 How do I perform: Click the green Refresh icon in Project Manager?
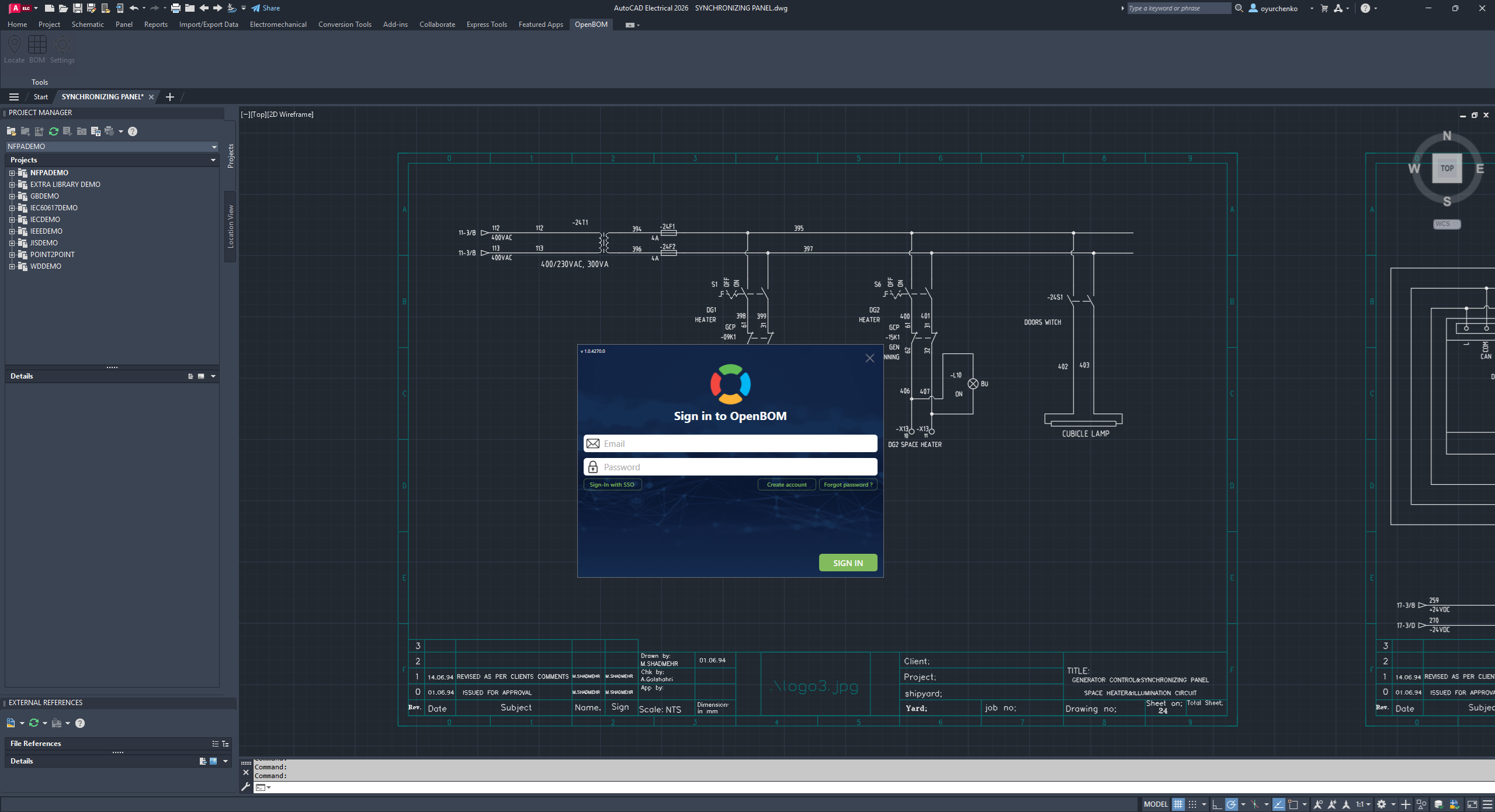54,131
